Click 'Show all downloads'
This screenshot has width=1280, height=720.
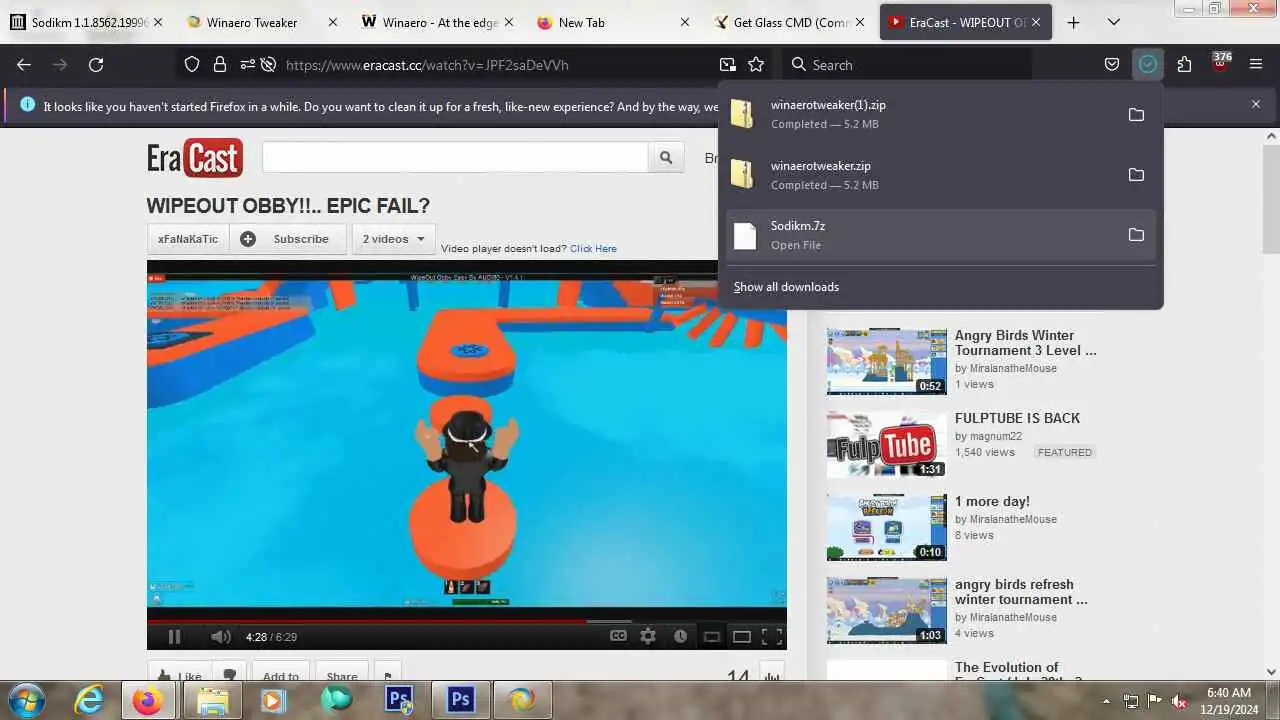786,287
